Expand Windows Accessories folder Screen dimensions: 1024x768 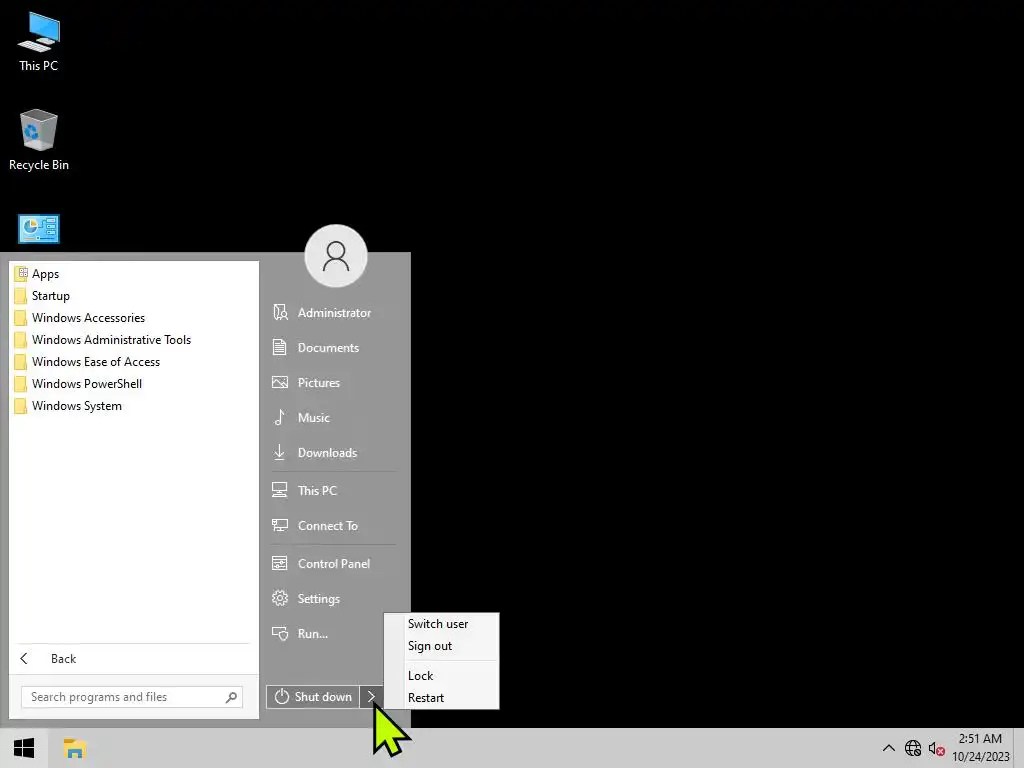click(x=134, y=318)
